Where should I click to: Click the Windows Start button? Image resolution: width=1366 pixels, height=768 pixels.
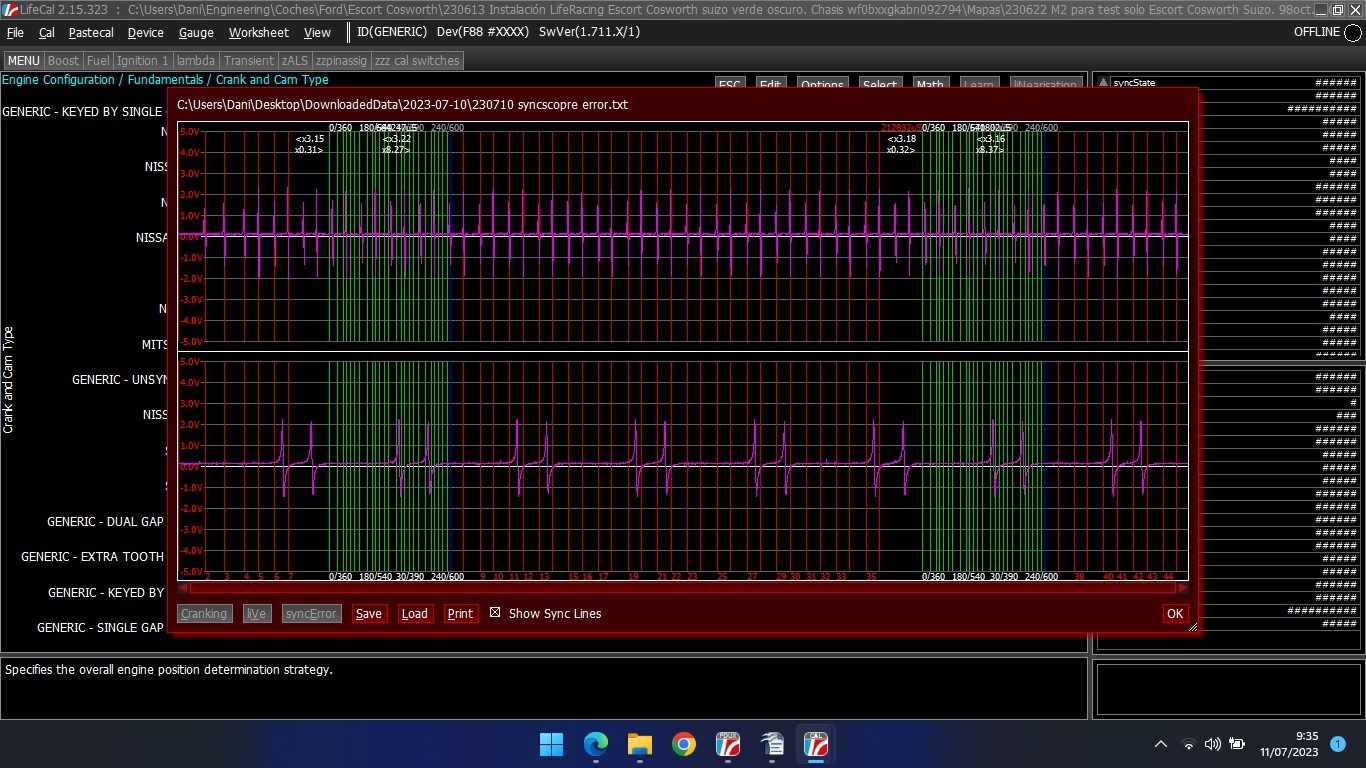coord(552,744)
